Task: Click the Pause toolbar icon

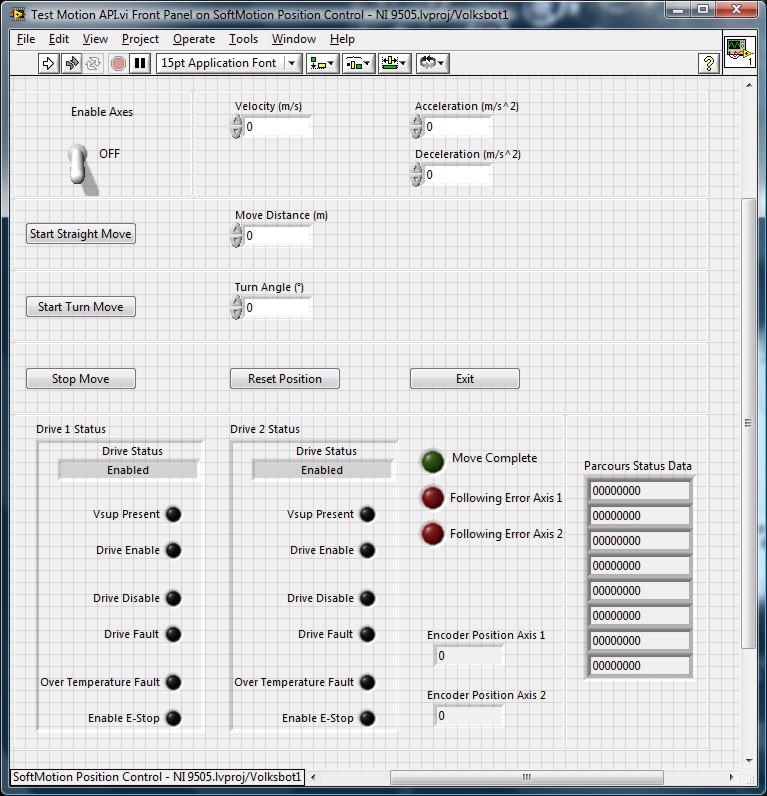Action: point(140,63)
